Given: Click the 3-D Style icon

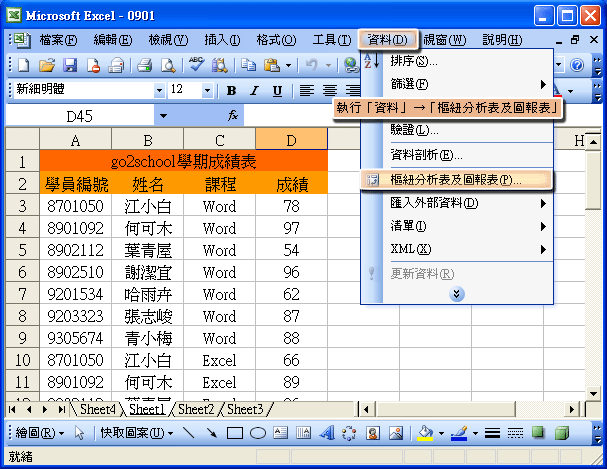Looking at the screenshot, I should (562, 433).
